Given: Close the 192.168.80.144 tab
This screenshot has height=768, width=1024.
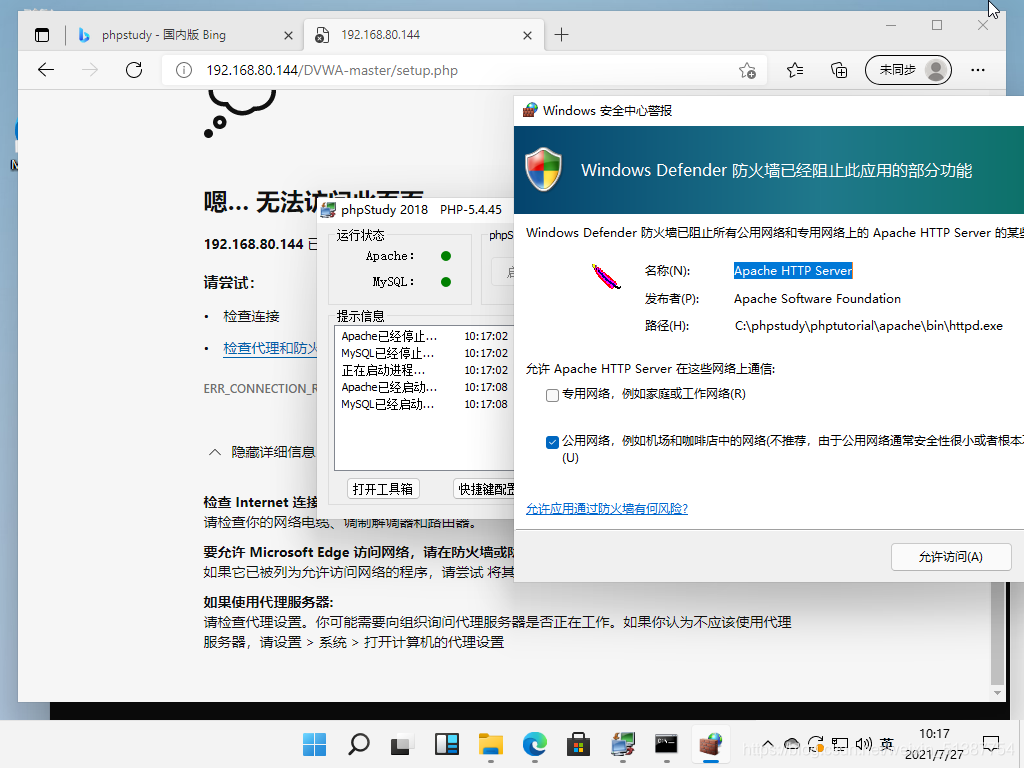Looking at the screenshot, I should coord(527,35).
